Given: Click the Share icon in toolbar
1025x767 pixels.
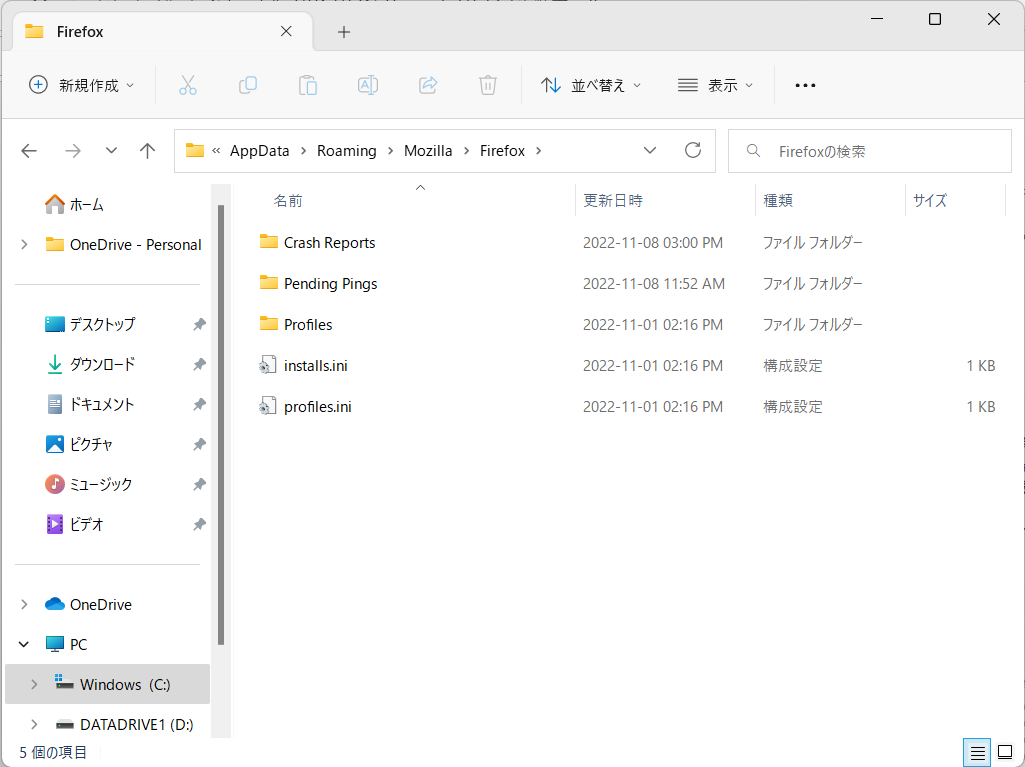Looking at the screenshot, I should pyautogui.click(x=428, y=85).
